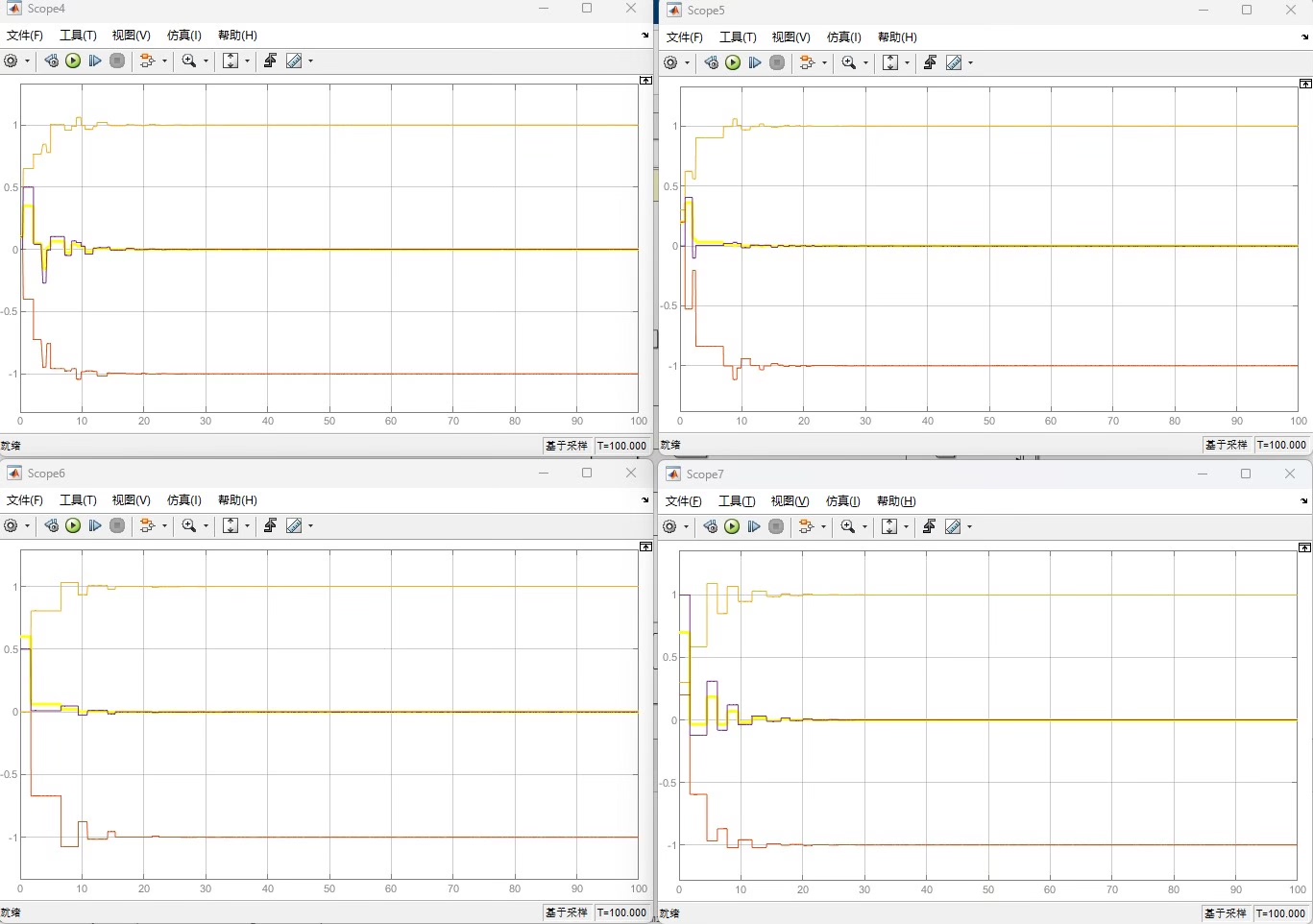The height and width of the screenshot is (924, 1313).
Task: Open the 帮助(H) menu in Scope6
Action: 237,499
